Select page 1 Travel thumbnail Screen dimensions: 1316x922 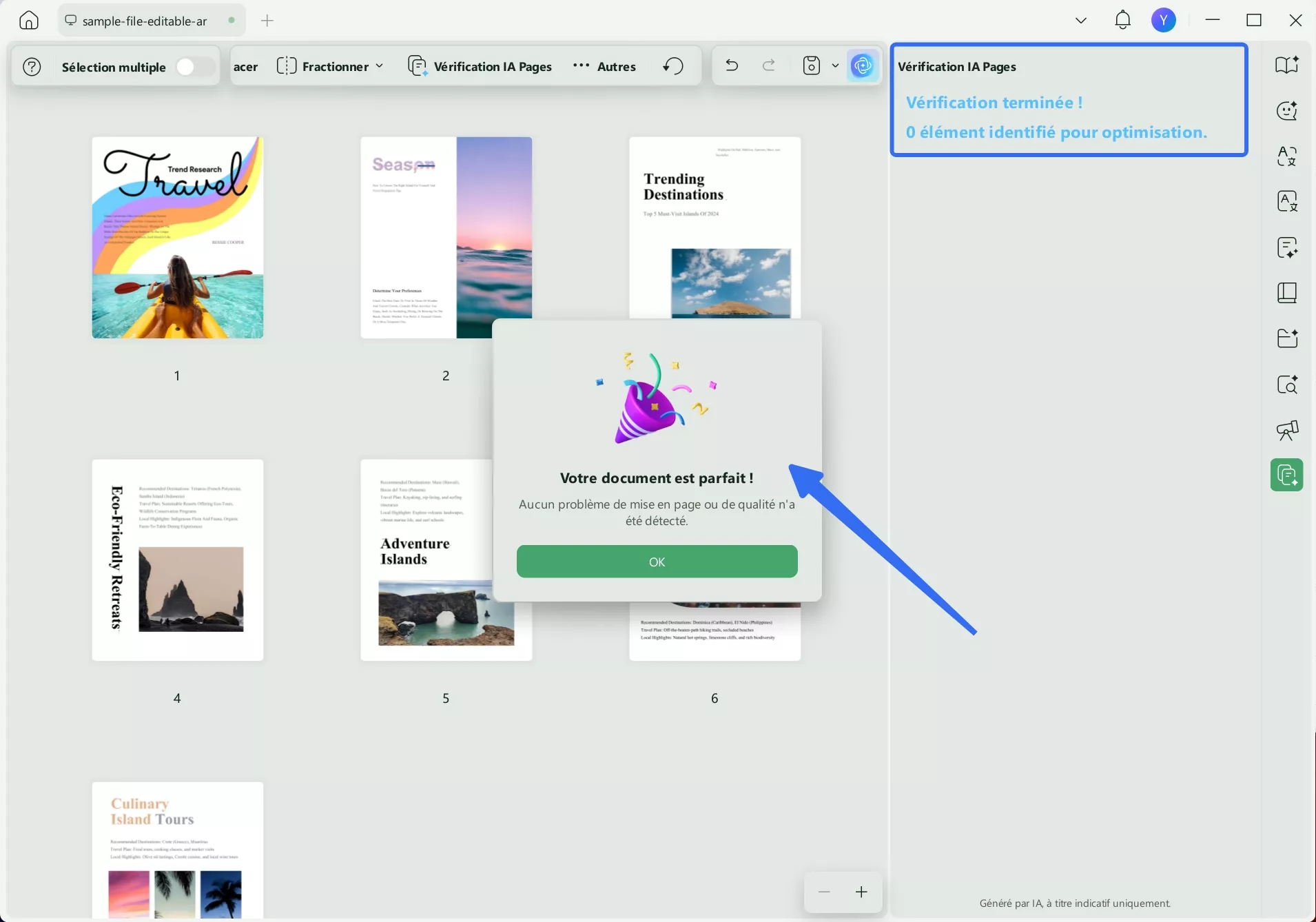pos(178,238)
